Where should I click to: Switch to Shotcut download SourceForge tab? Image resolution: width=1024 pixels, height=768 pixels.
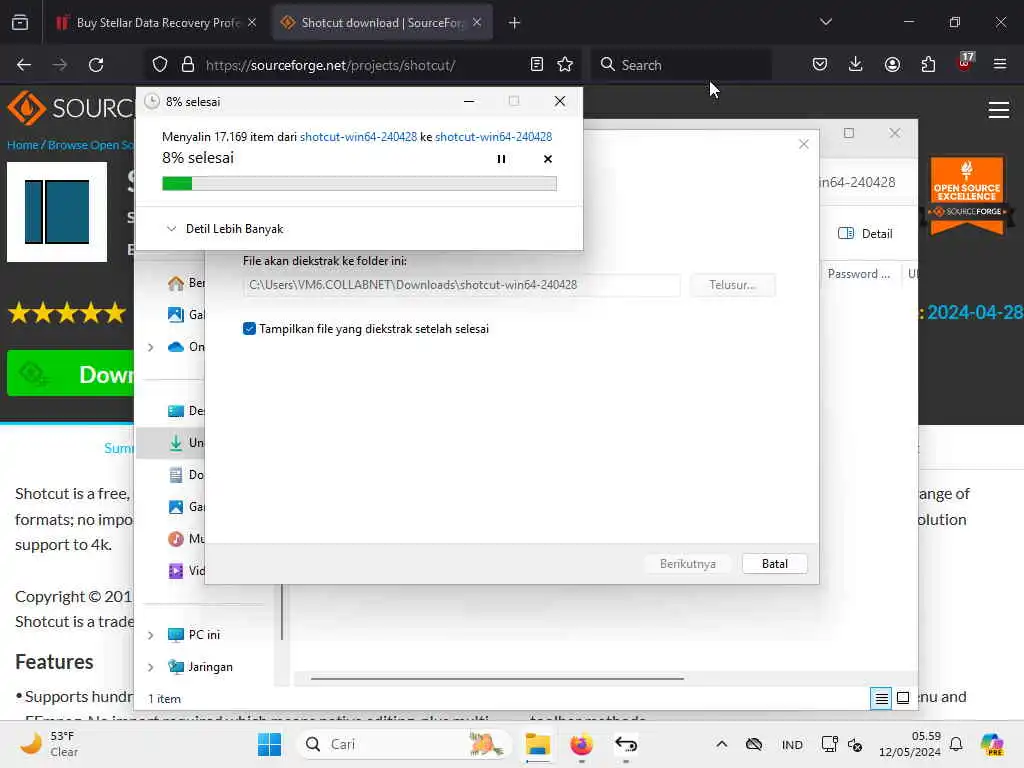point(382,23)
